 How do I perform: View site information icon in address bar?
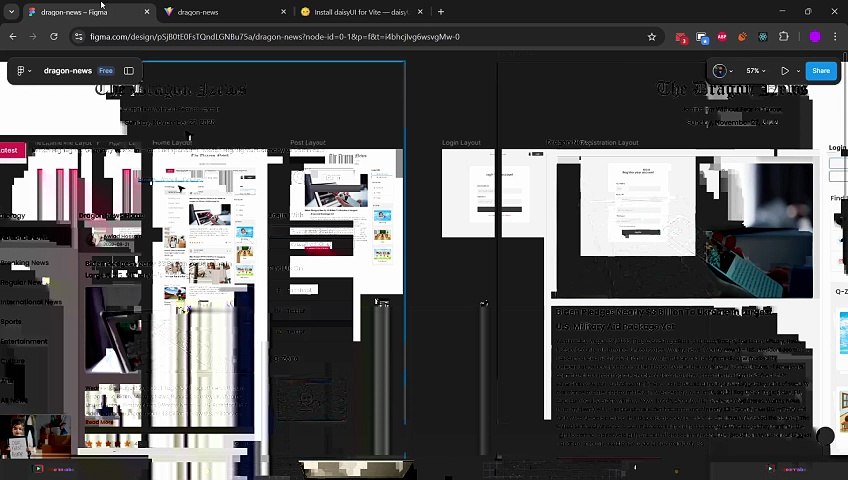tap(79, 37)
